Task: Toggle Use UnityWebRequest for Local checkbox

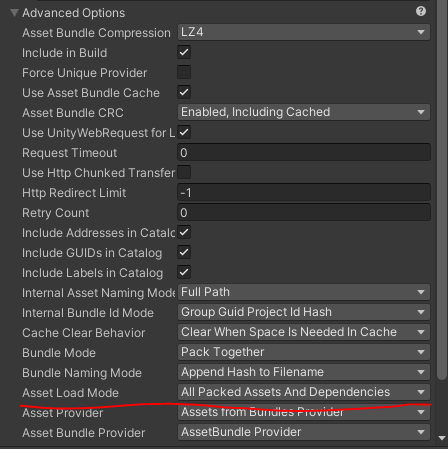Action: (184, 132)
